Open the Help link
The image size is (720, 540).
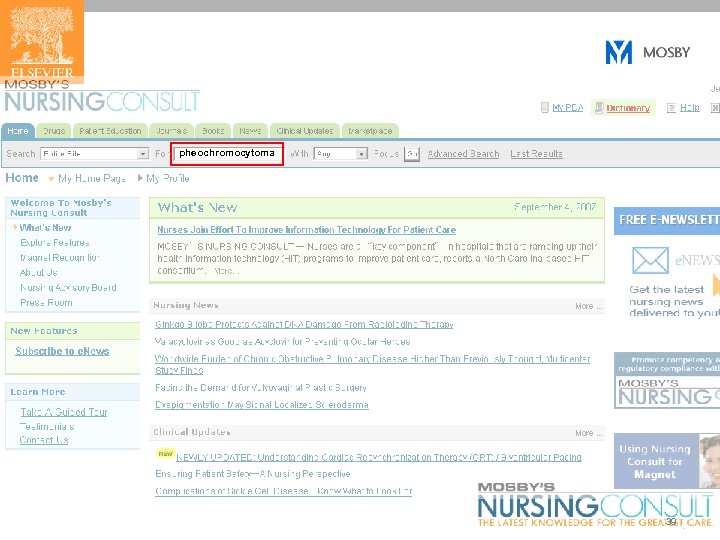[x=690, y=107]
